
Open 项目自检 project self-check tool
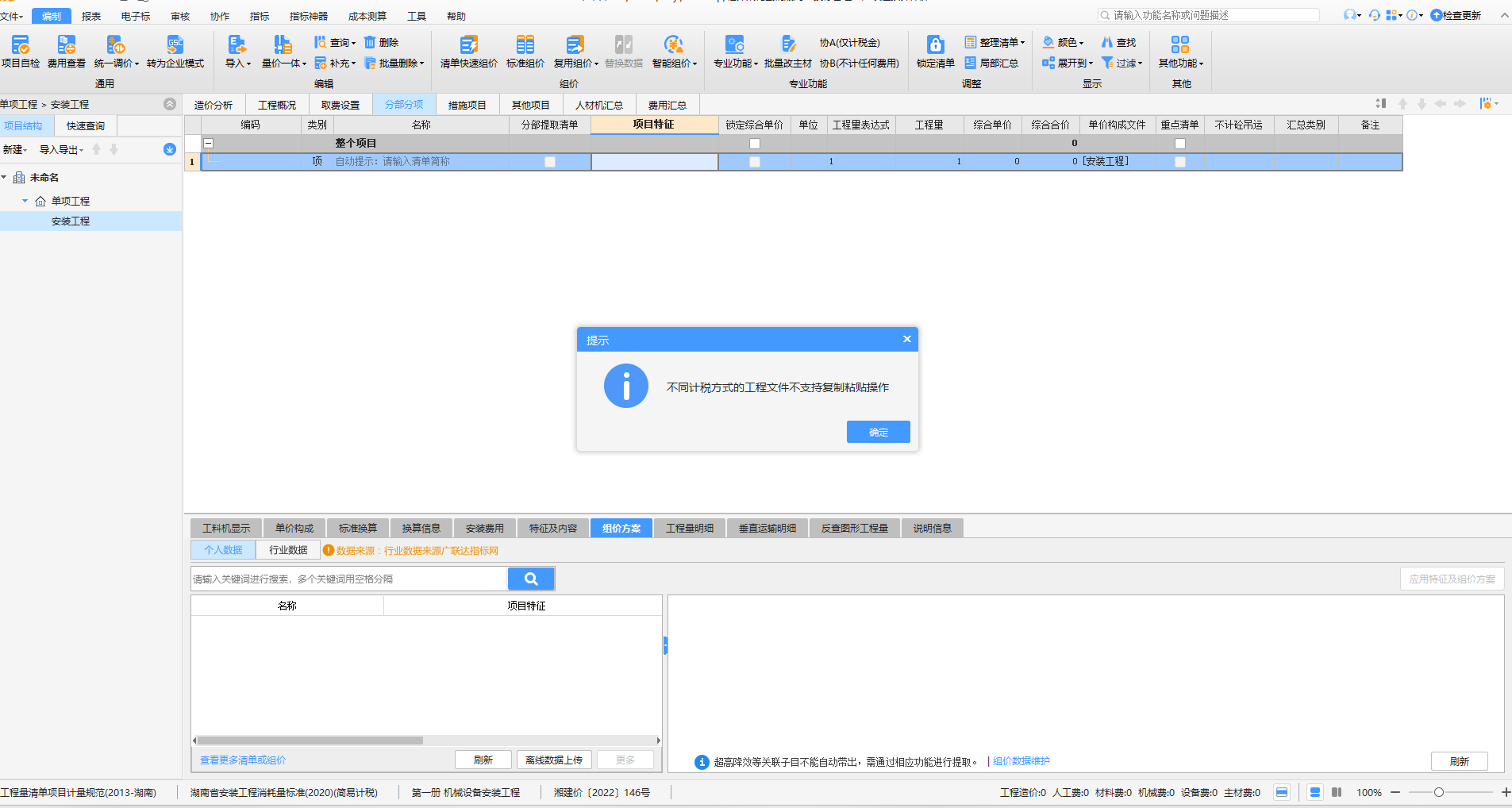click(21, 51)
